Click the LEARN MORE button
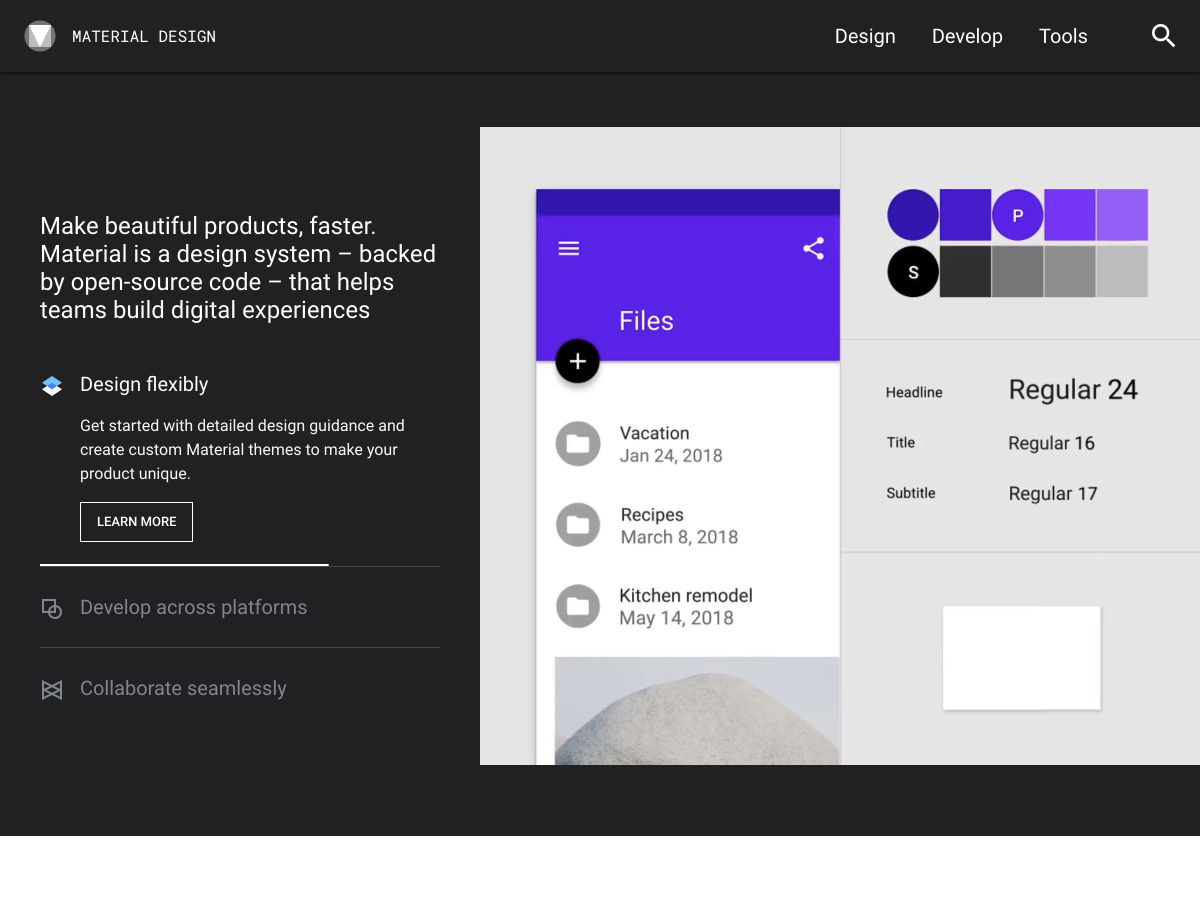This screenshot has height=900, width=1200. 136,522
